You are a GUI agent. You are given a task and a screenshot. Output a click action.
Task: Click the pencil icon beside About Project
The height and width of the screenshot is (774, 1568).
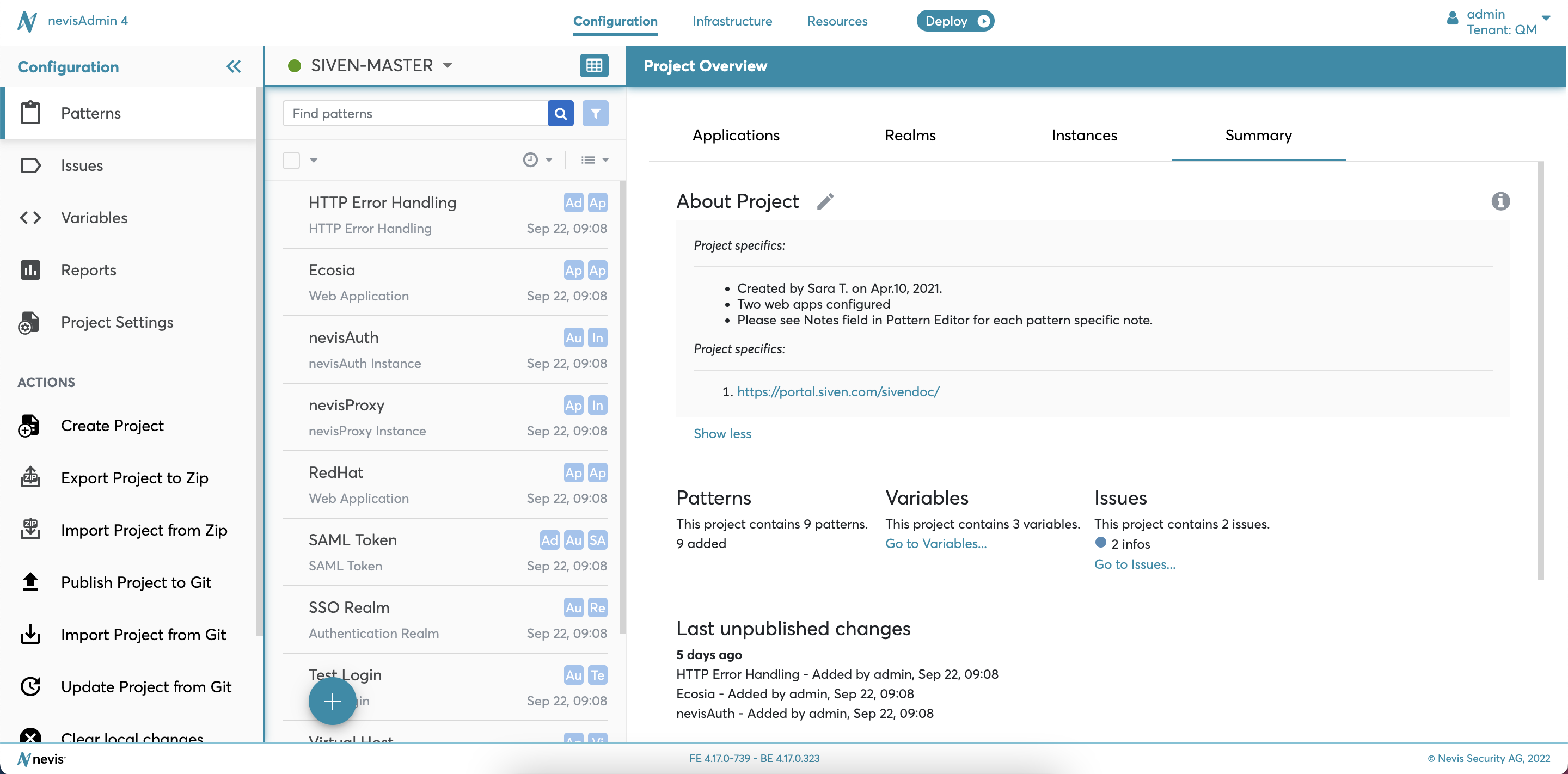pyautogui.click(x=825, y=201)
